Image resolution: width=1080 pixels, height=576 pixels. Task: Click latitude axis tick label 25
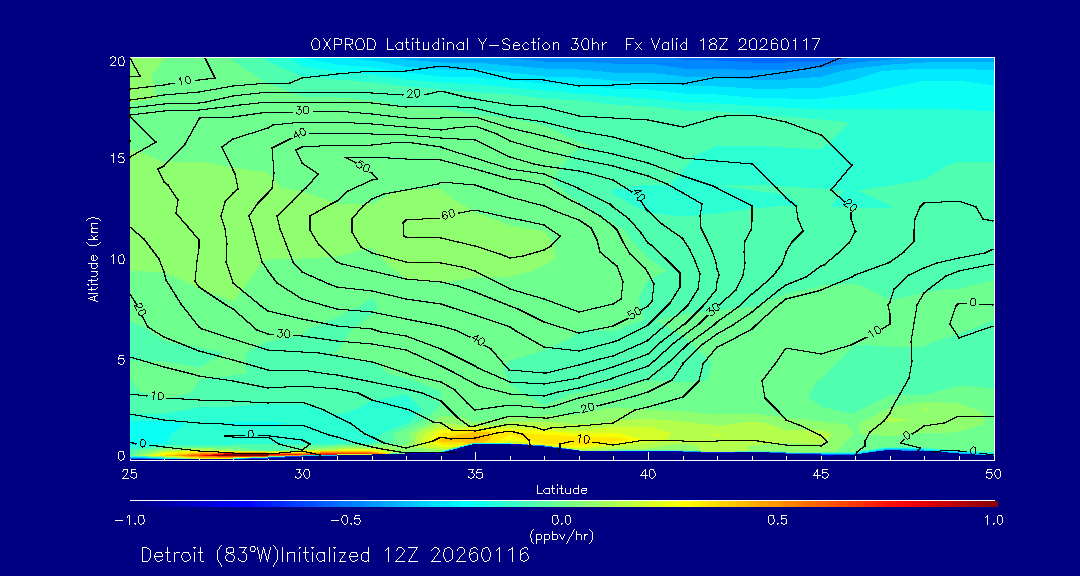[x=129, y=474]
